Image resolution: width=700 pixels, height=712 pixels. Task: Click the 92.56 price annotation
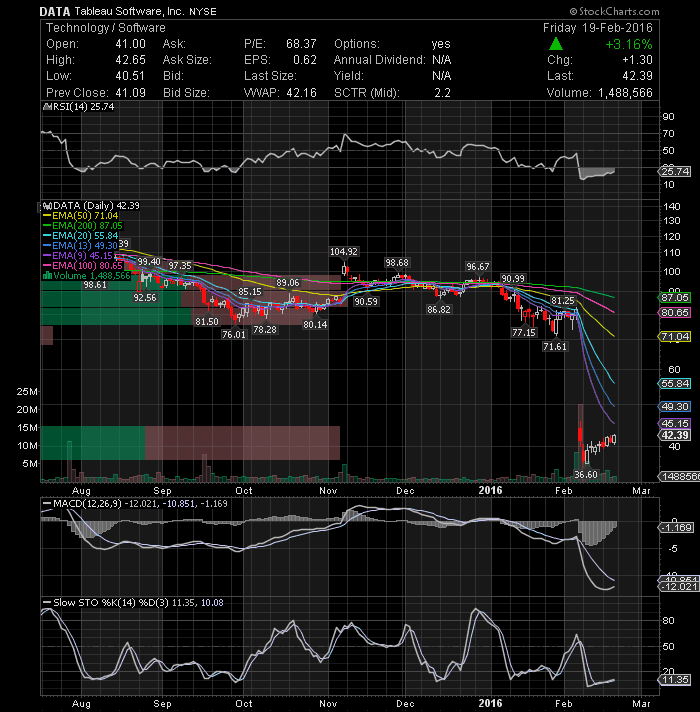(145, 297)
